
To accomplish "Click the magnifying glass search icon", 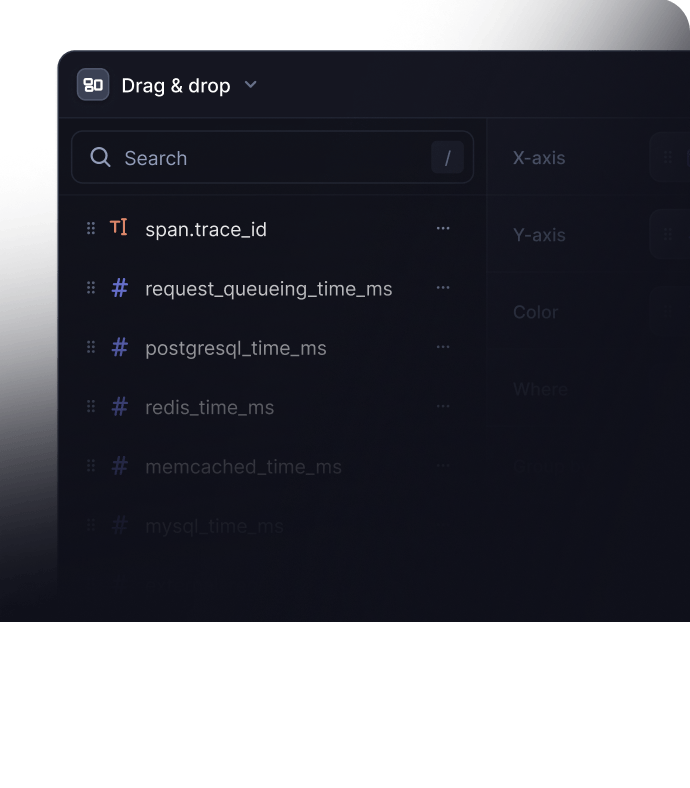I will pyautogui.click(x=101, y=157).
